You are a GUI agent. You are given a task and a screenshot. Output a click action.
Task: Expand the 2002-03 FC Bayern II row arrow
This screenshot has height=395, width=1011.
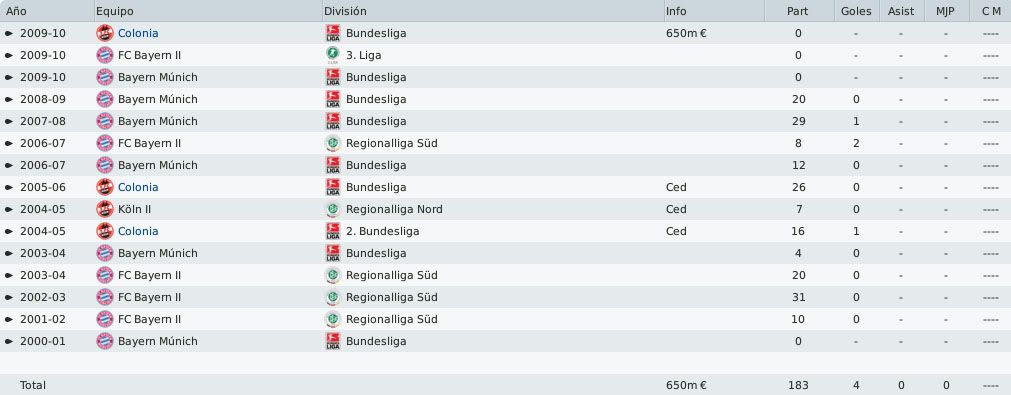pos(9,297)
